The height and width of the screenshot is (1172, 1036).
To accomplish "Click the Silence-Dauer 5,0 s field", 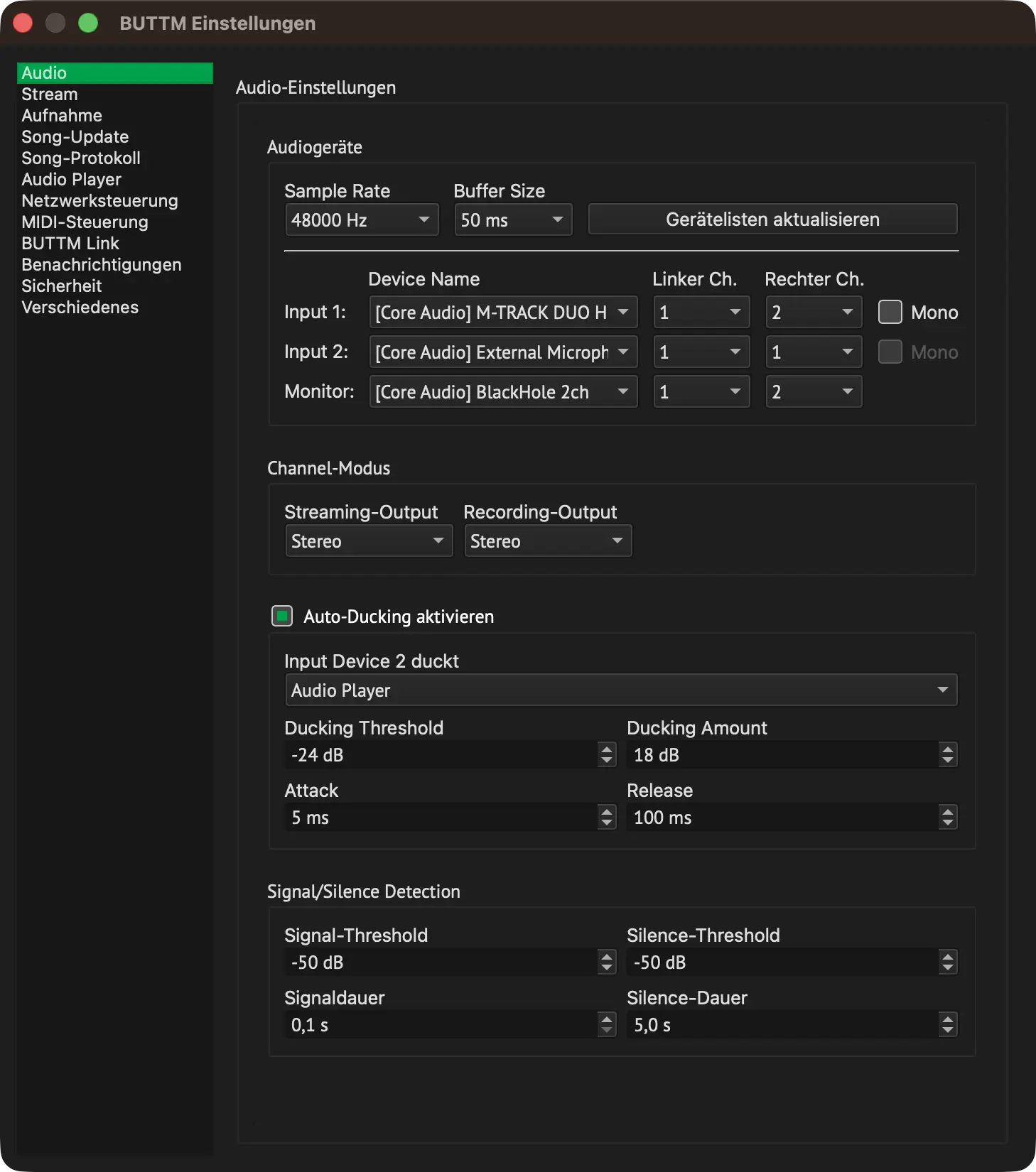I will [782, 1024].
